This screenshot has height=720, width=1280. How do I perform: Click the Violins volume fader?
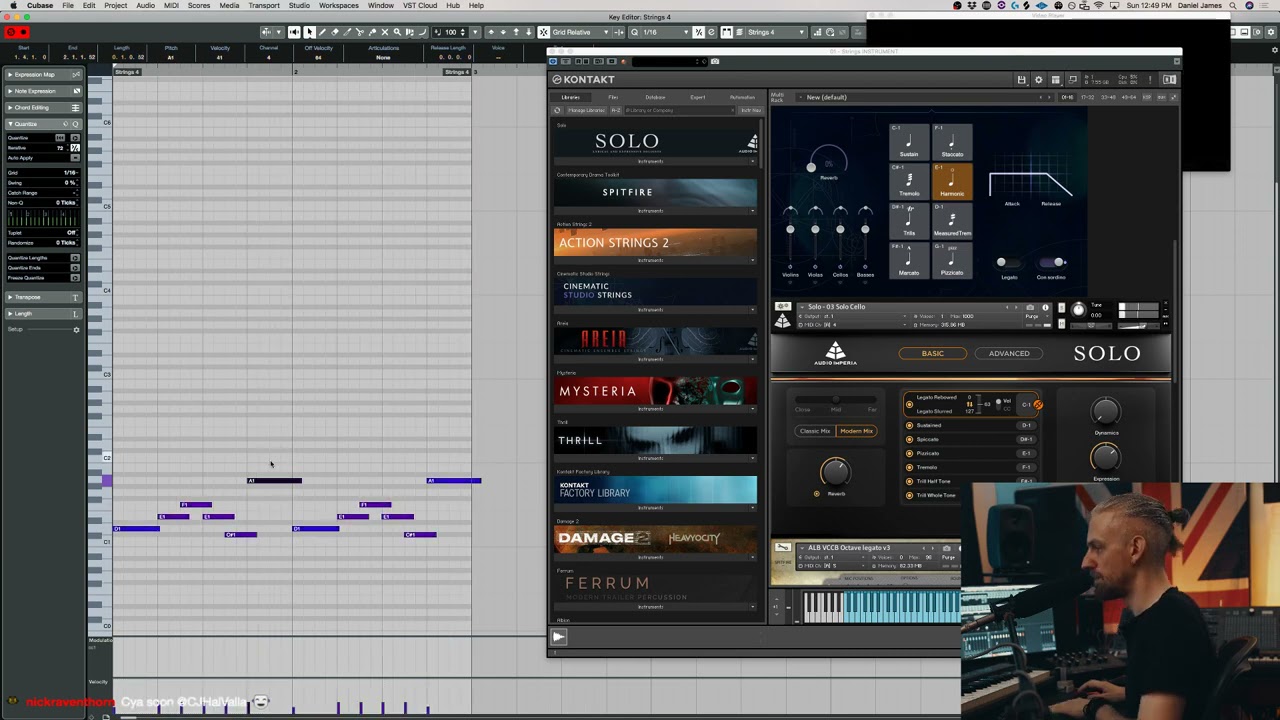click(x=790, y=229)
